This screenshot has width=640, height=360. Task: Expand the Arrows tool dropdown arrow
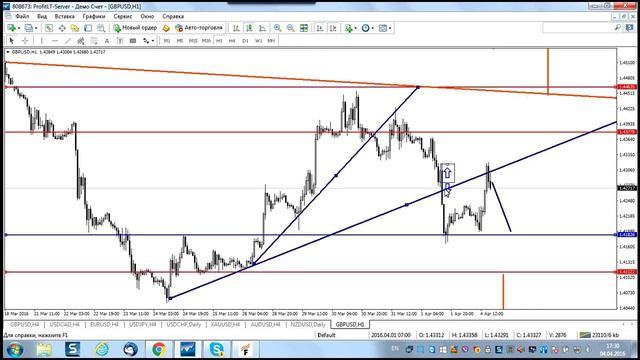[x=153, y=40]
